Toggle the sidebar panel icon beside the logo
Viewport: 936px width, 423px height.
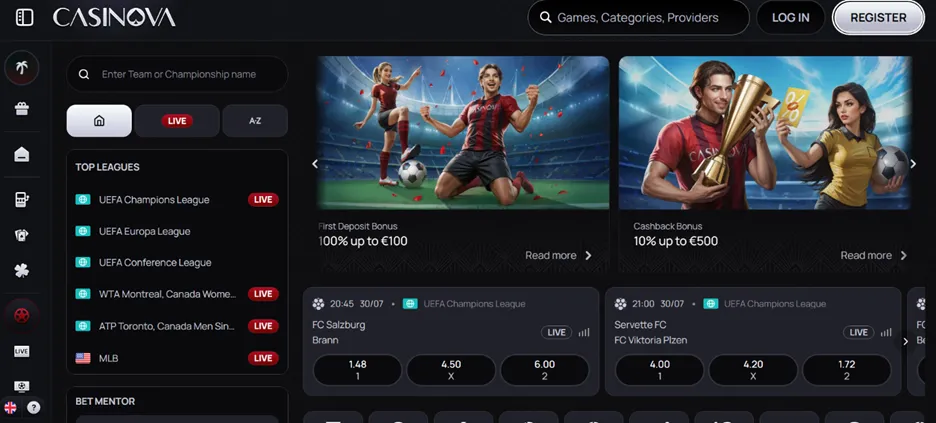point(24,17)
